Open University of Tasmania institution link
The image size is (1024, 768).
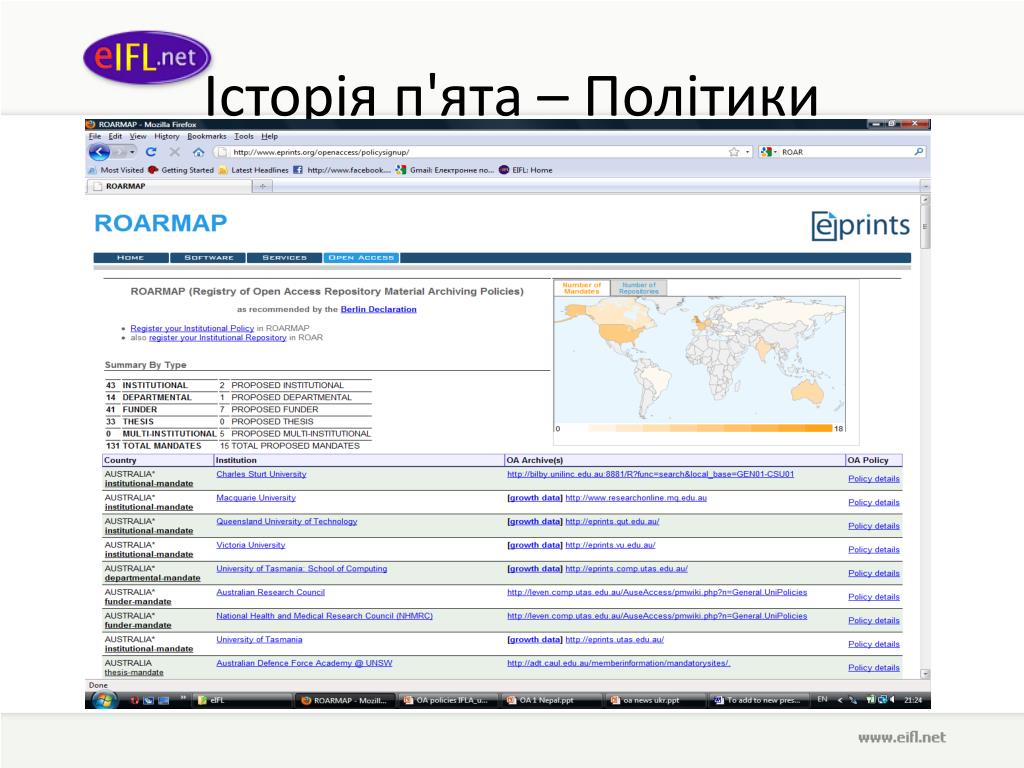pyautogui.click(x=259, y=639)
